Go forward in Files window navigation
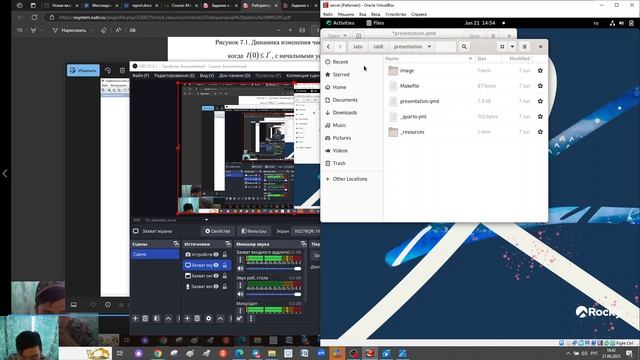The image size is (640, 360). [x=340, y=47]
